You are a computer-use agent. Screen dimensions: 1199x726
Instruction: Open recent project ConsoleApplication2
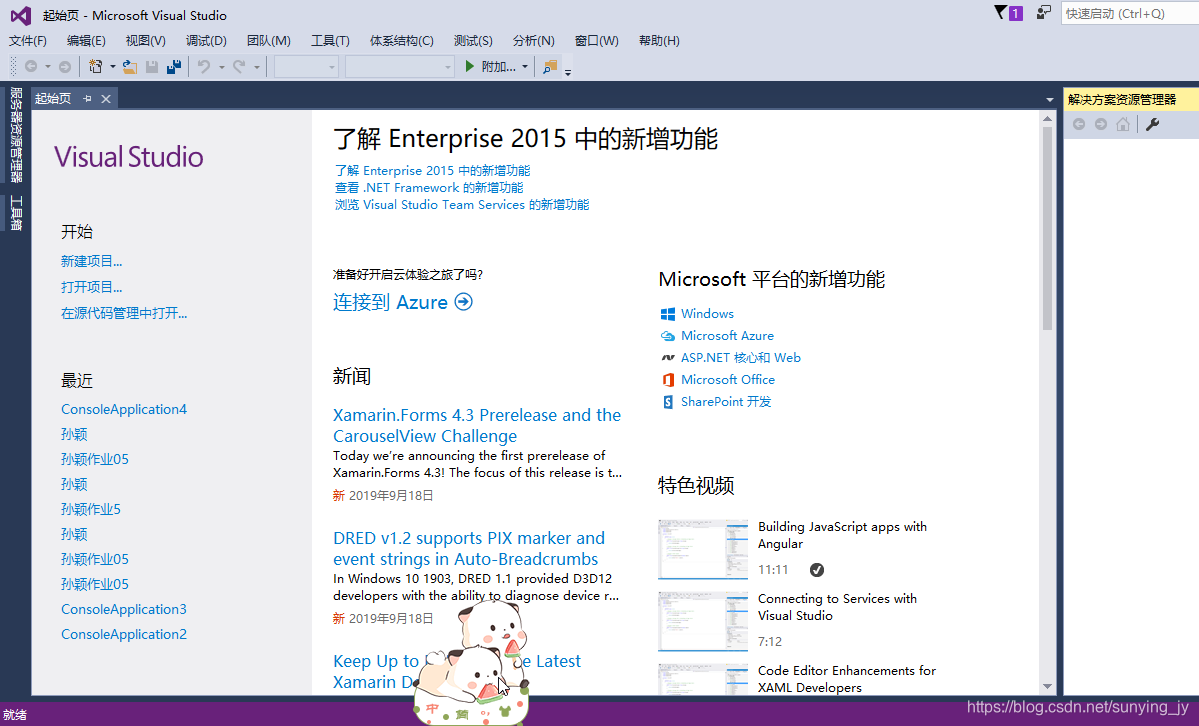point(124,634)
